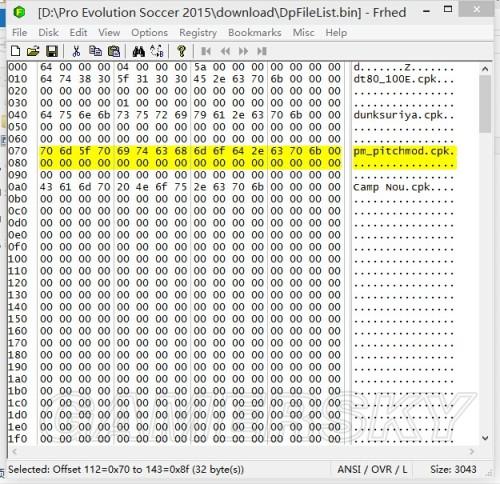Click right arrow of horizontal scrollbar
Screen dimensions: 500x484
[x=472, y=451]
